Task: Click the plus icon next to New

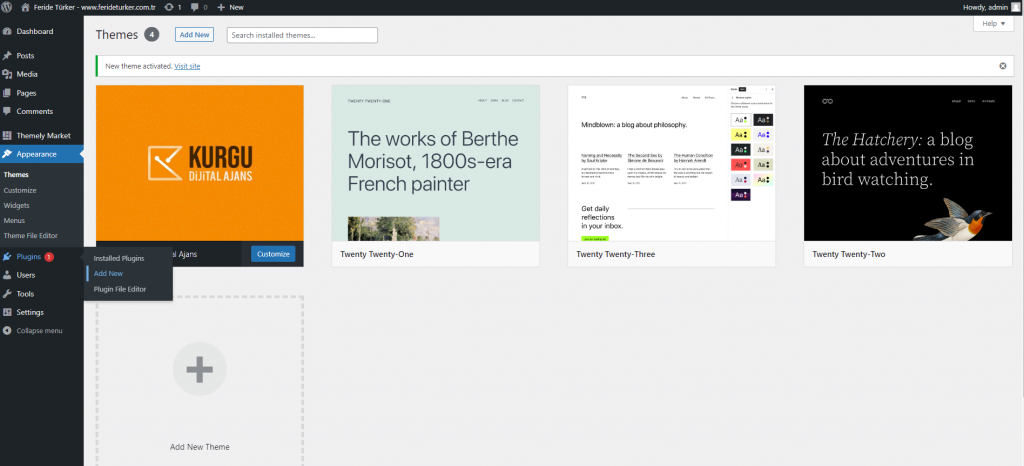Action: click(x=221, y=7)
